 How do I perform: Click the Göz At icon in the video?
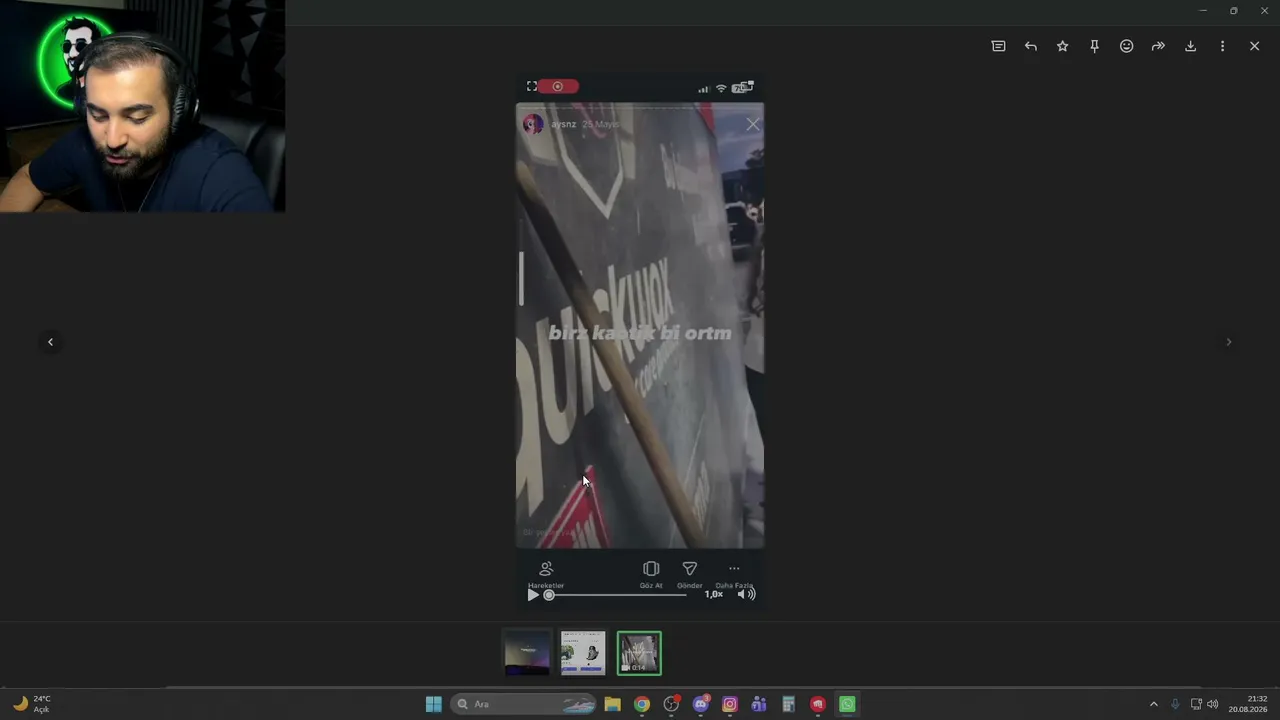[x=651, y=569]
